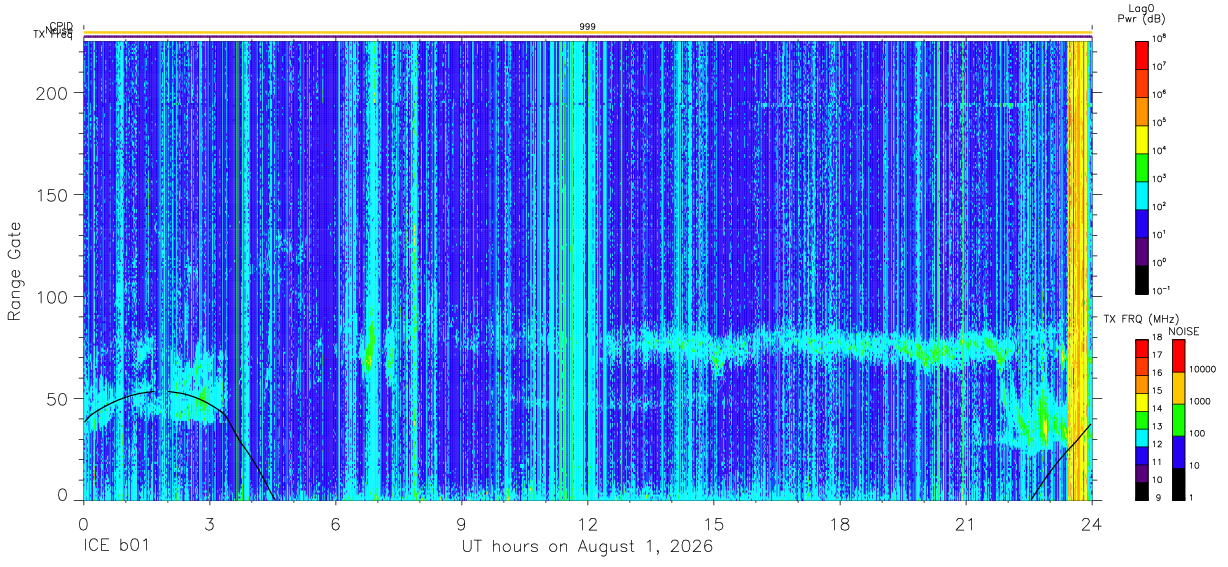Click the '24' tick on UT hours axis
This screenshot has width=1228, height=567.
coord(1091,524)
